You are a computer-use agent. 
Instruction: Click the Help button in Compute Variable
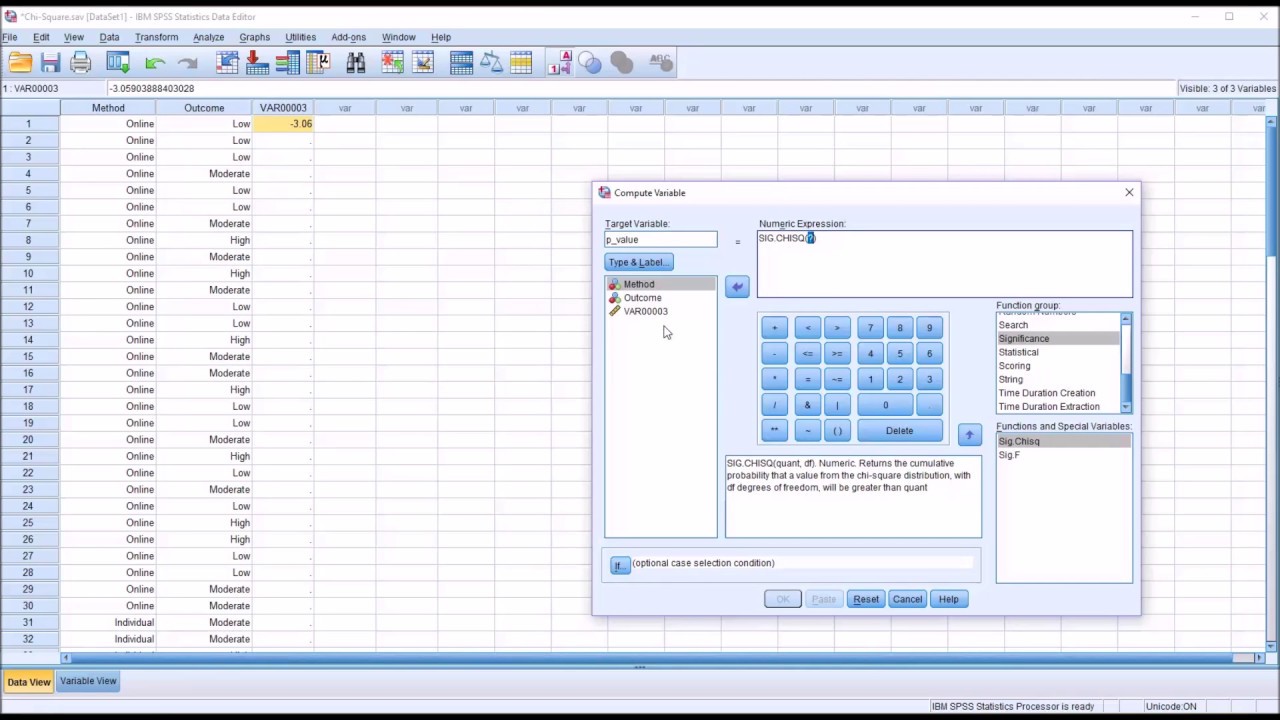(x=948, y=599)
